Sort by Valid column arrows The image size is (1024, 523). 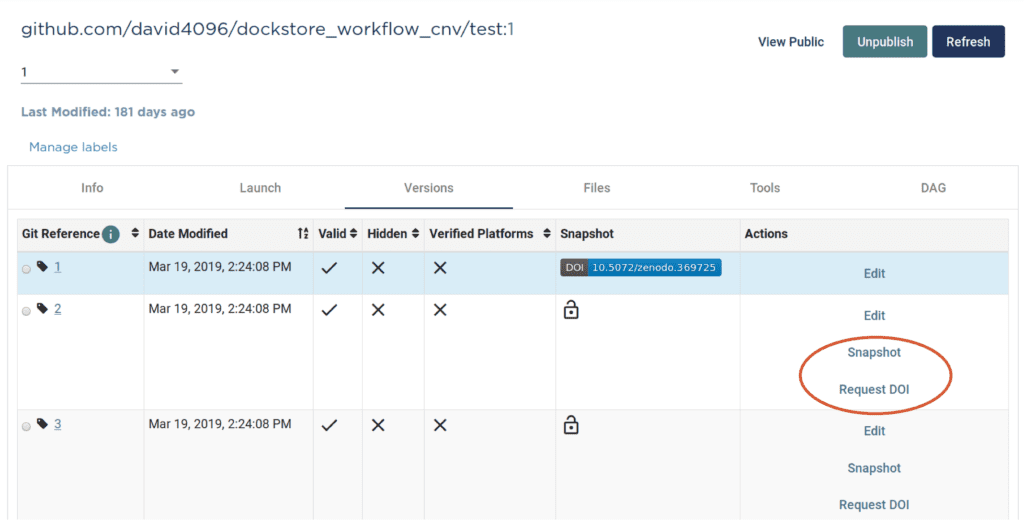pyautogui.click(x=353, y=233)
